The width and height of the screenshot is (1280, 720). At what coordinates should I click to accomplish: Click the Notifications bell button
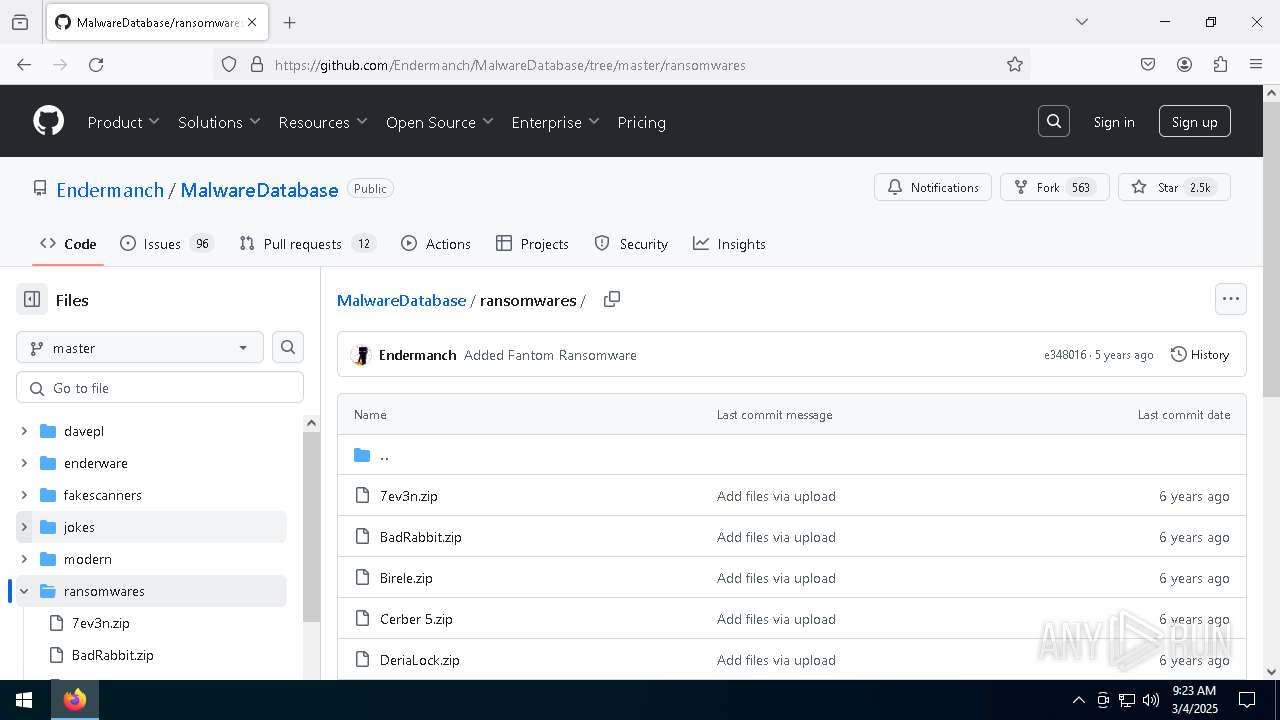tap(933, 187)
